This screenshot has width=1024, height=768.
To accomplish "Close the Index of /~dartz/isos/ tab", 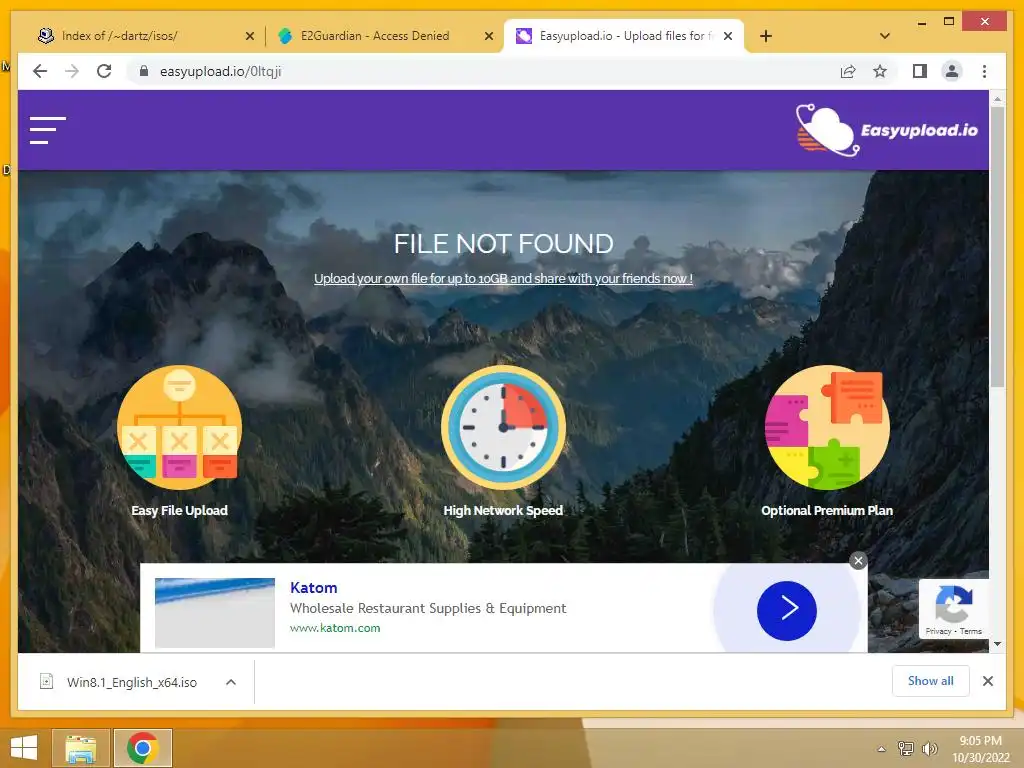I will (x=249, y=36).
